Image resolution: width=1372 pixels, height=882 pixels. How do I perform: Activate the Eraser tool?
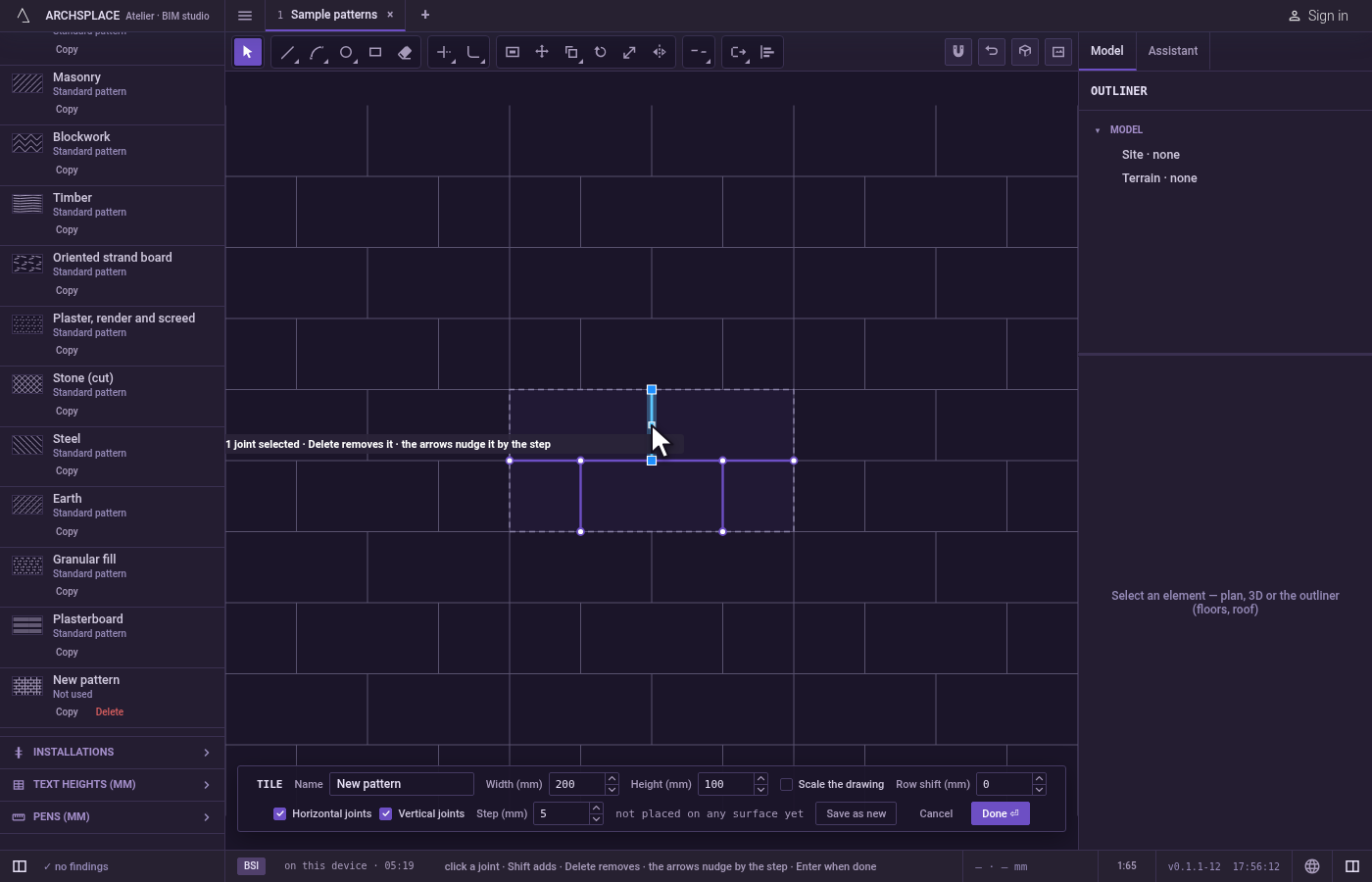coord(405,52)
